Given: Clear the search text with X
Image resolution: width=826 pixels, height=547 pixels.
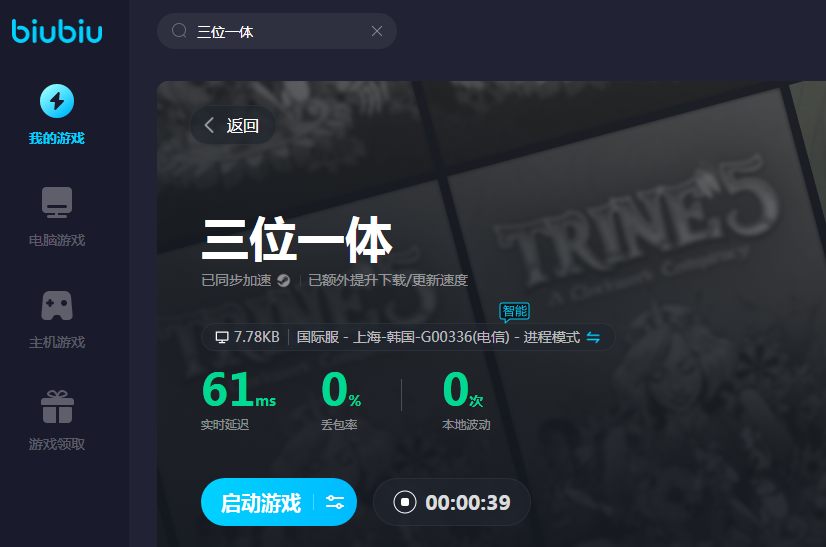Looking at the screenshot, I should (x=377, y=31).
